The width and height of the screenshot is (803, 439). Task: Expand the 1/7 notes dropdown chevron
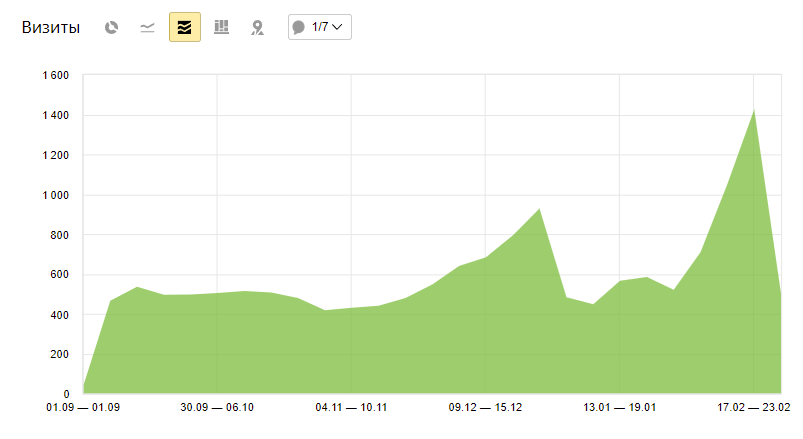[x=336, y=27]
